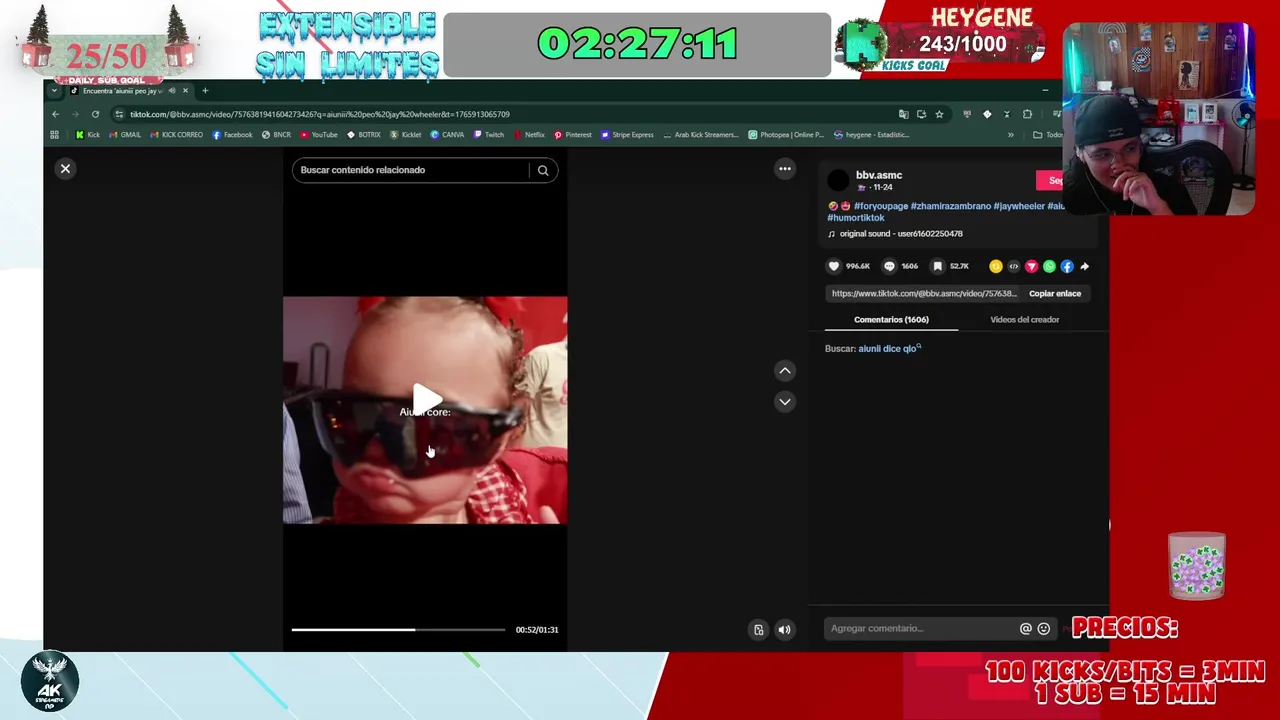Expand the bookmarks overflow chevron
The width and height of the screenshot is (1280, 720).
[x=1010, y=135]
